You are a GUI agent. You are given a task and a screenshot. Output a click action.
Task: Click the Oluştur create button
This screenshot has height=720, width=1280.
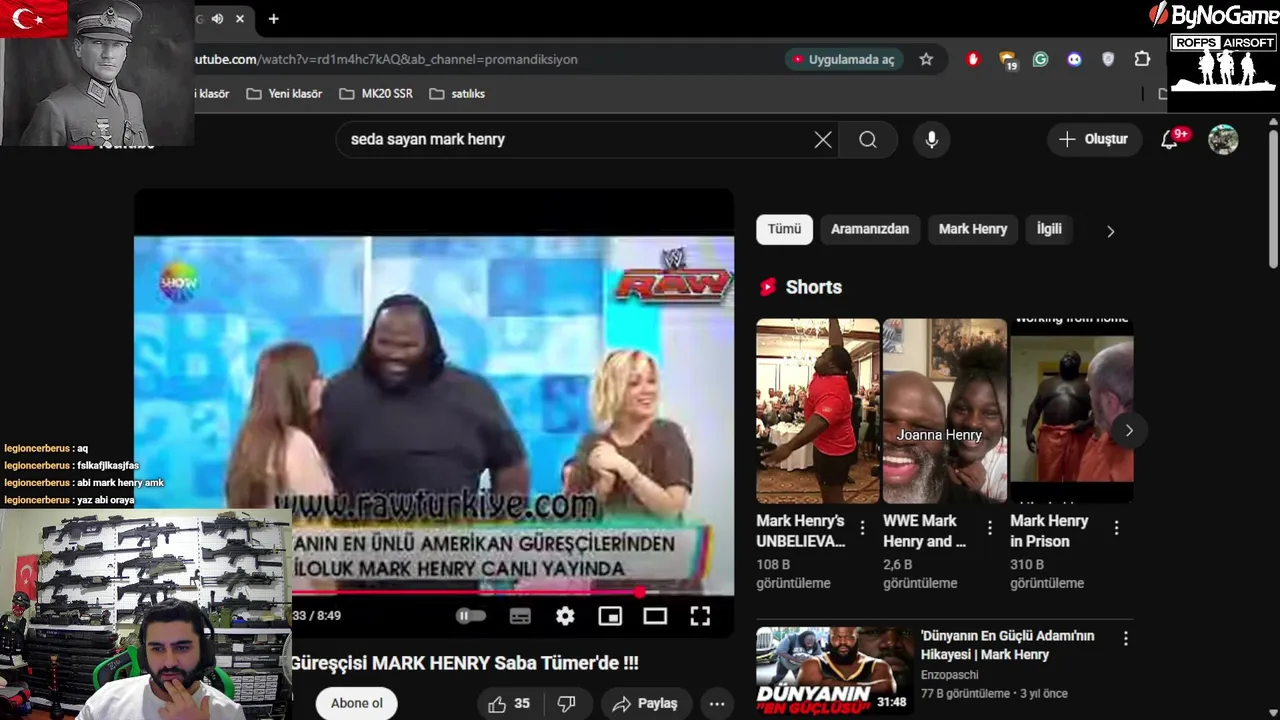click(1094, 140)
